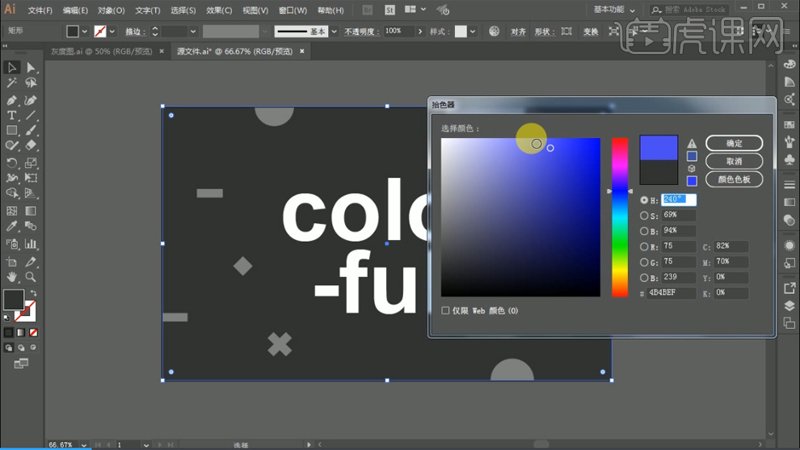Screen dimensions: 800x450
Task: Click the Align button in control bar
Action: pyautogui.click(x=518, y=32)
